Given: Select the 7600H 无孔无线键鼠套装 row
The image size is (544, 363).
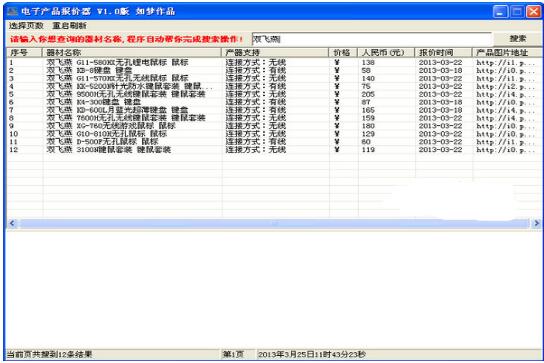Looking at the screenshot, I should (274, 118).
